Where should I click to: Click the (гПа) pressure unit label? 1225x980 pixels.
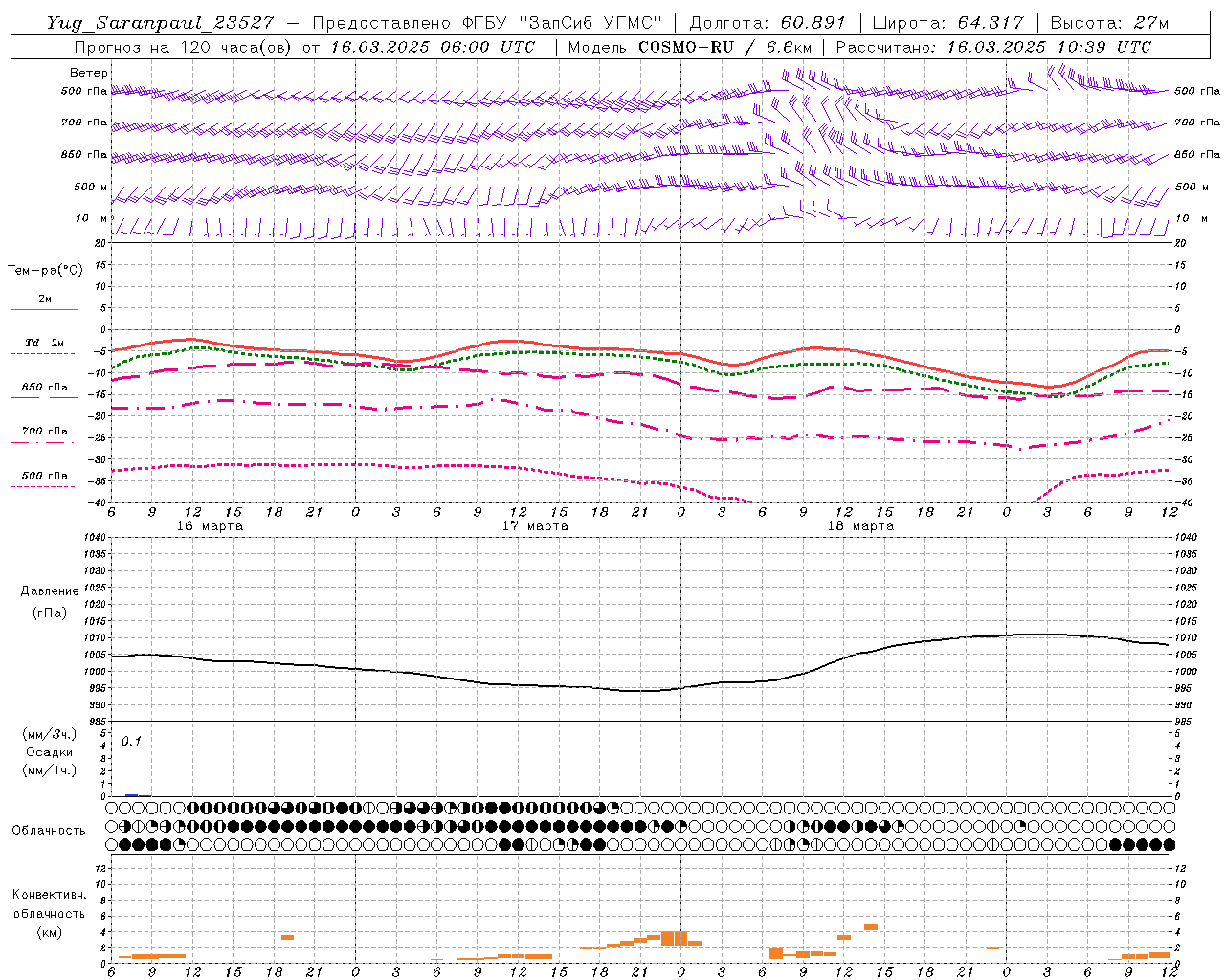click(x=50, y=613)
